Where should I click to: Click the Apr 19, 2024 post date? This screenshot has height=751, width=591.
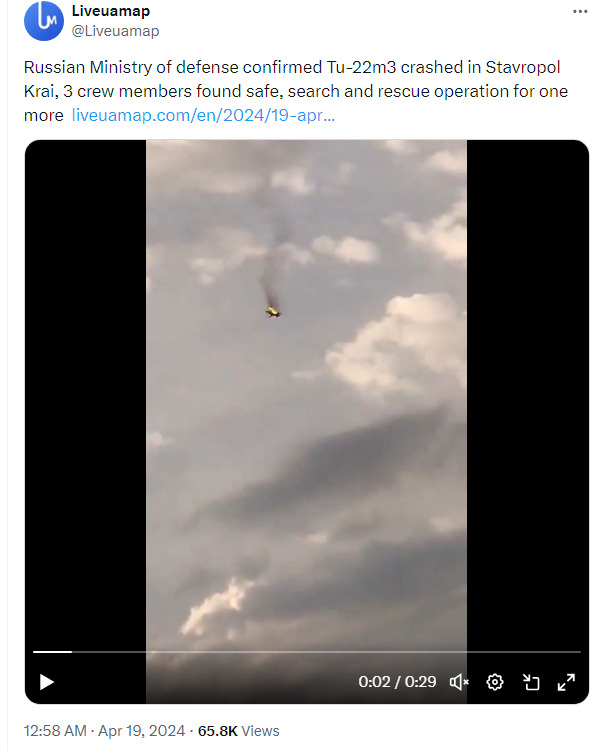pos(141,731)
